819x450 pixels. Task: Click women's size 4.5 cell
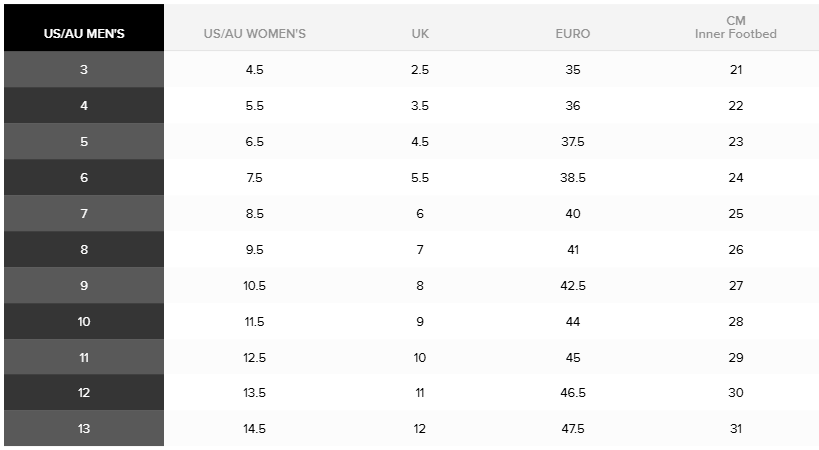[254, 70]
